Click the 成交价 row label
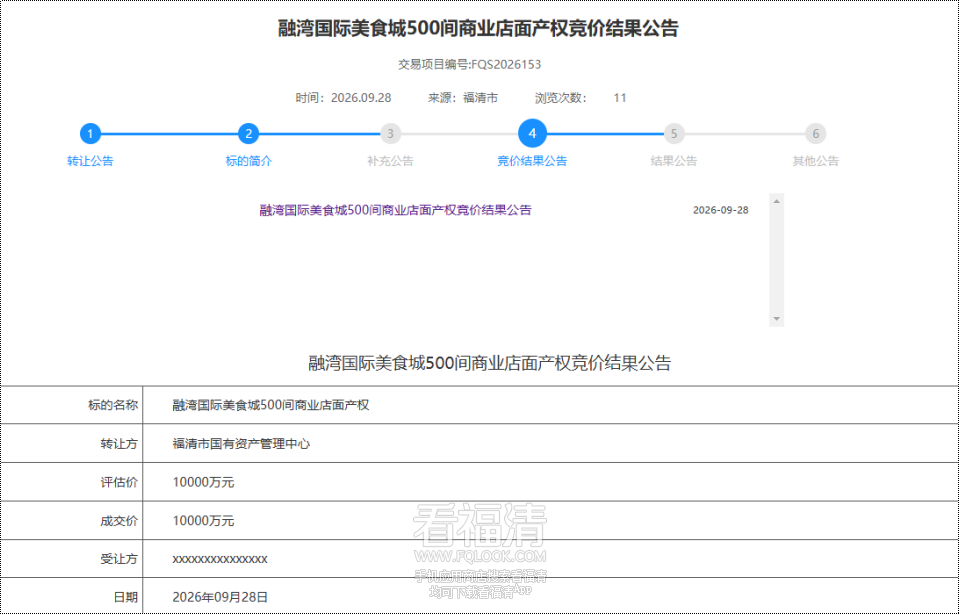This screenshot has width=961, height=615. point(119,521)
